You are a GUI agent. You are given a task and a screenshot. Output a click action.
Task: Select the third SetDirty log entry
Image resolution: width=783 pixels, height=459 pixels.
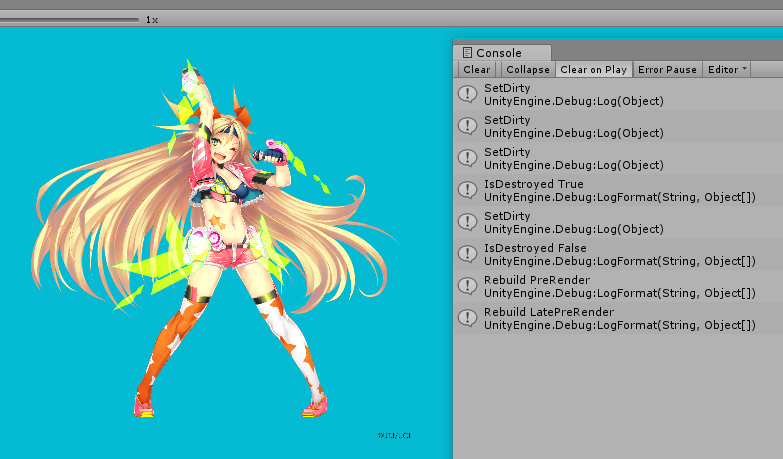click(618, 158)
